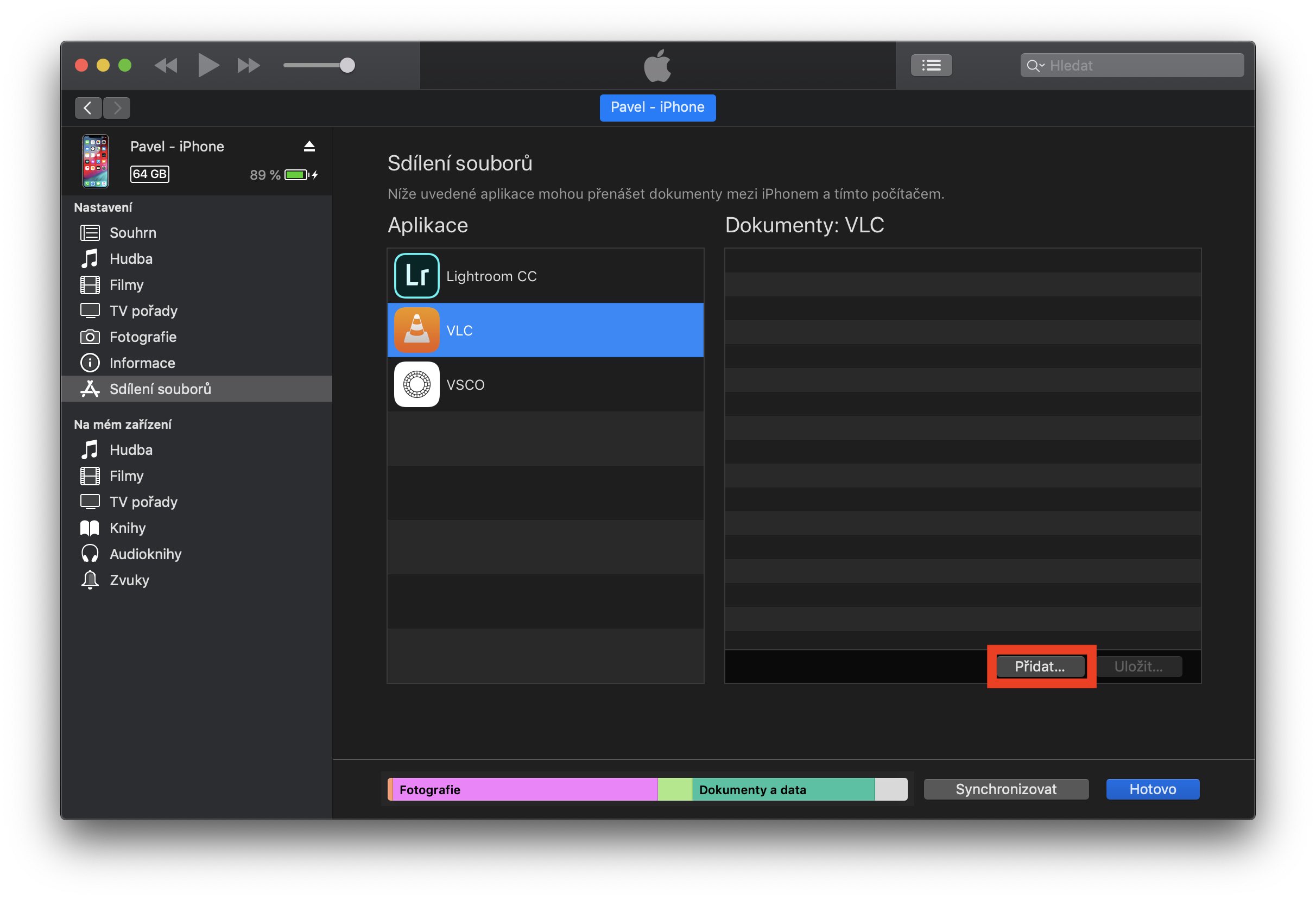1316x900 pixels.
Task: Click the Na mém zařízení section header
Action: pyautogui.click(x=123, y=424)
